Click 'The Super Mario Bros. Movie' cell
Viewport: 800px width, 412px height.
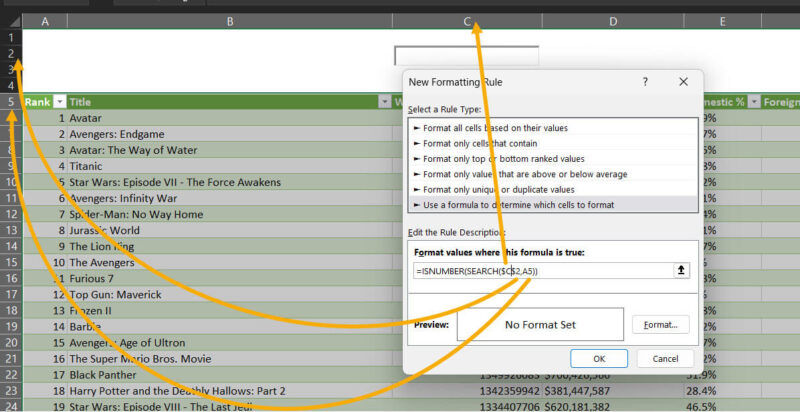[230, 359]
